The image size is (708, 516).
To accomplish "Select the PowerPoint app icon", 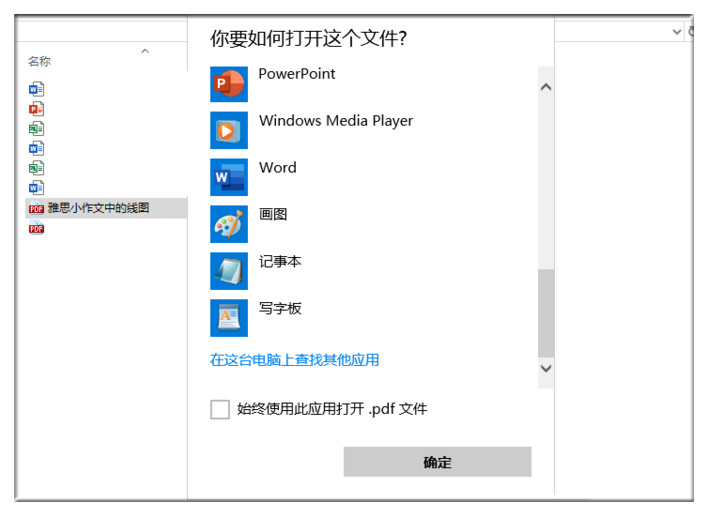I will 229,84.
